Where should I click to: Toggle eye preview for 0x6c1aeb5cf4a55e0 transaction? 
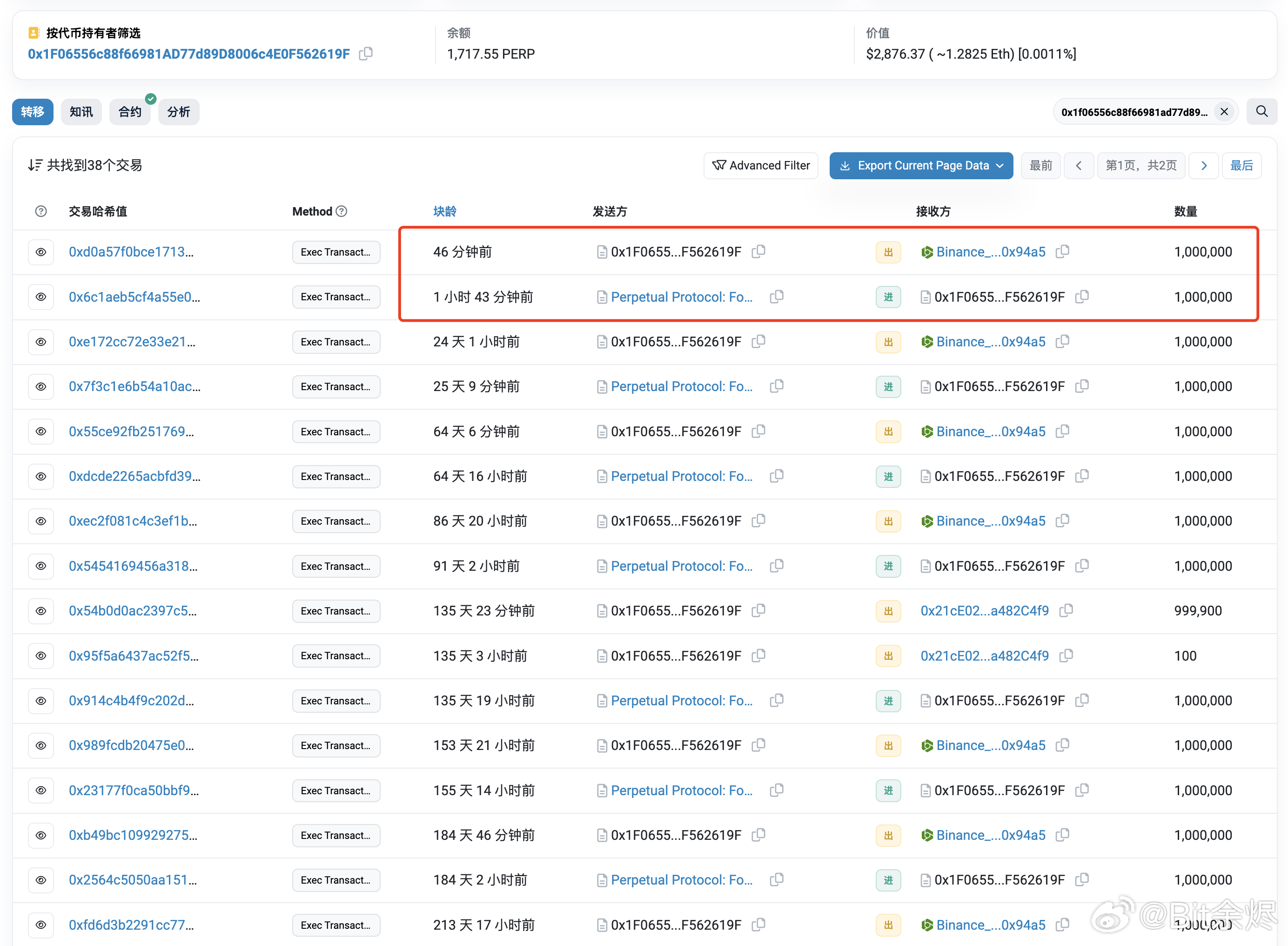click(x=40, y=297)
